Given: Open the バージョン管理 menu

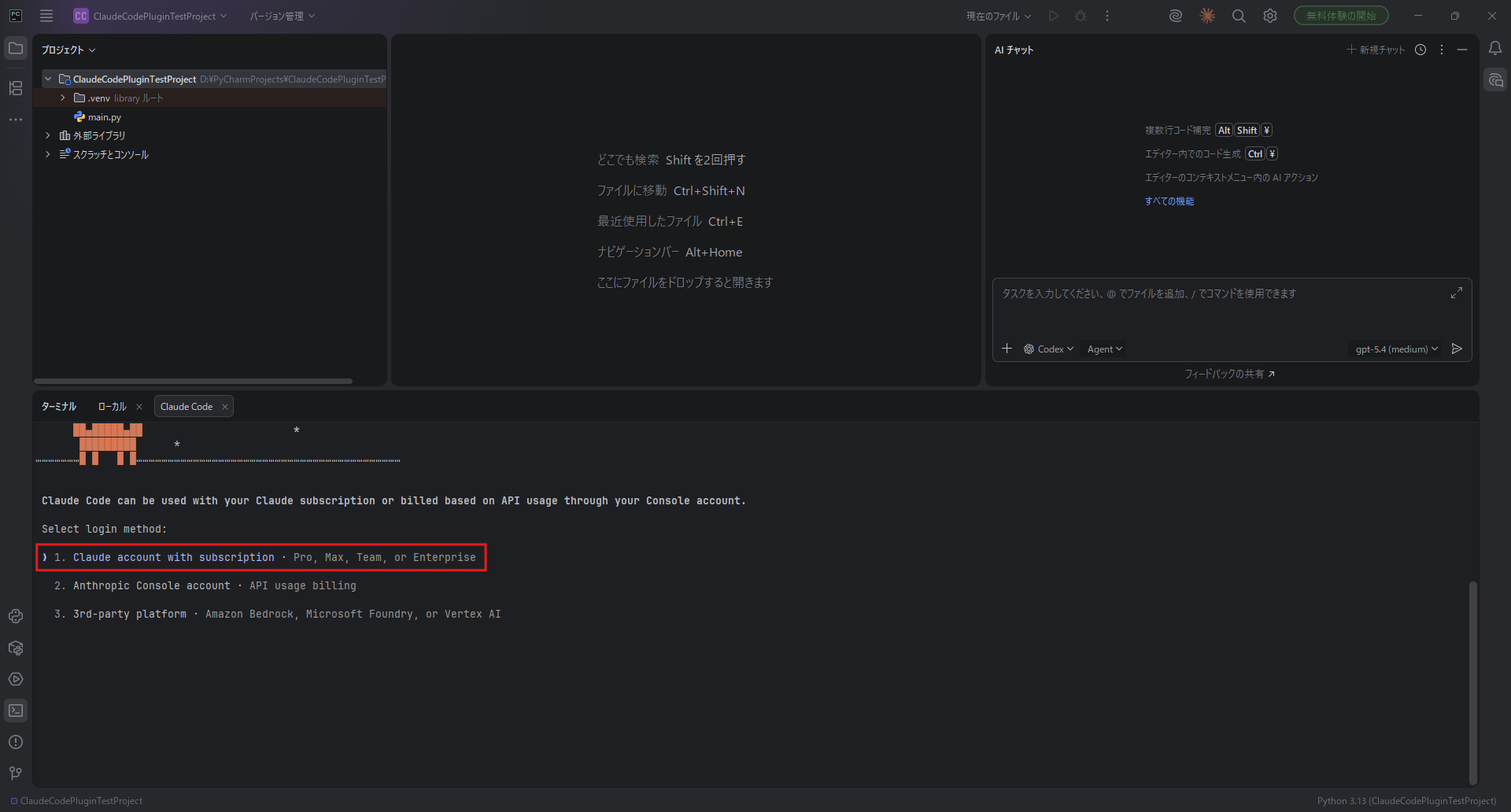Looking at the screenshot, I should [x=282, y=16].
